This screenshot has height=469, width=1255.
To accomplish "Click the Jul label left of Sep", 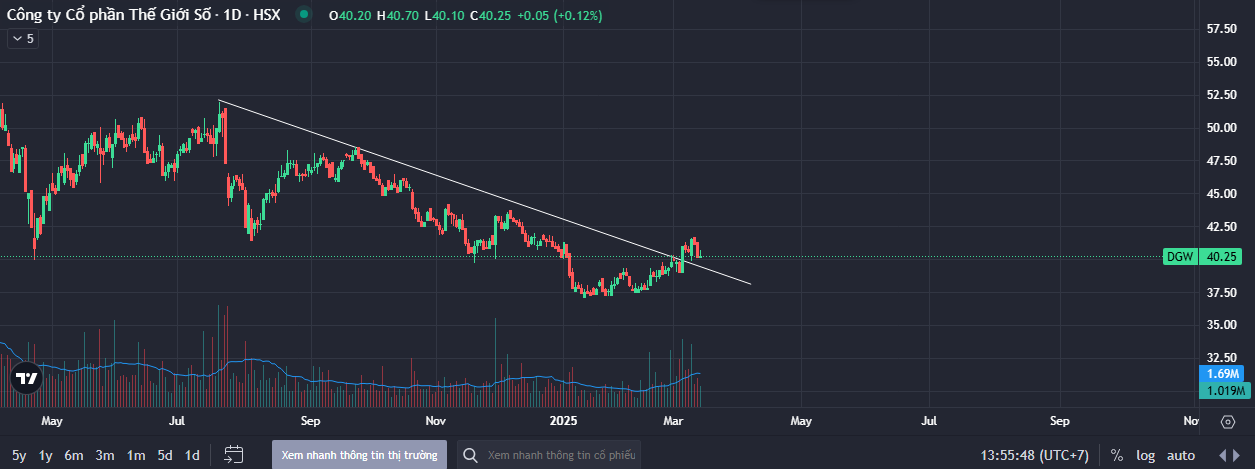I will (x=177, y=421).
